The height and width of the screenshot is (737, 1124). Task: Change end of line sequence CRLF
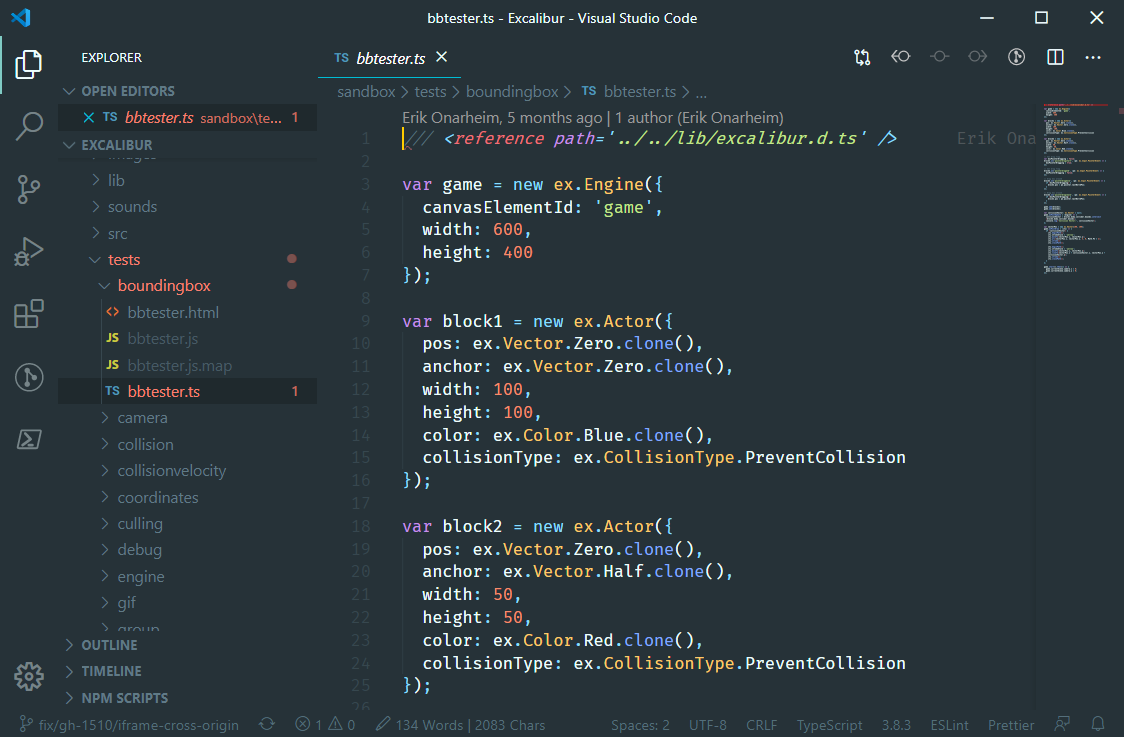coord(761,725)
